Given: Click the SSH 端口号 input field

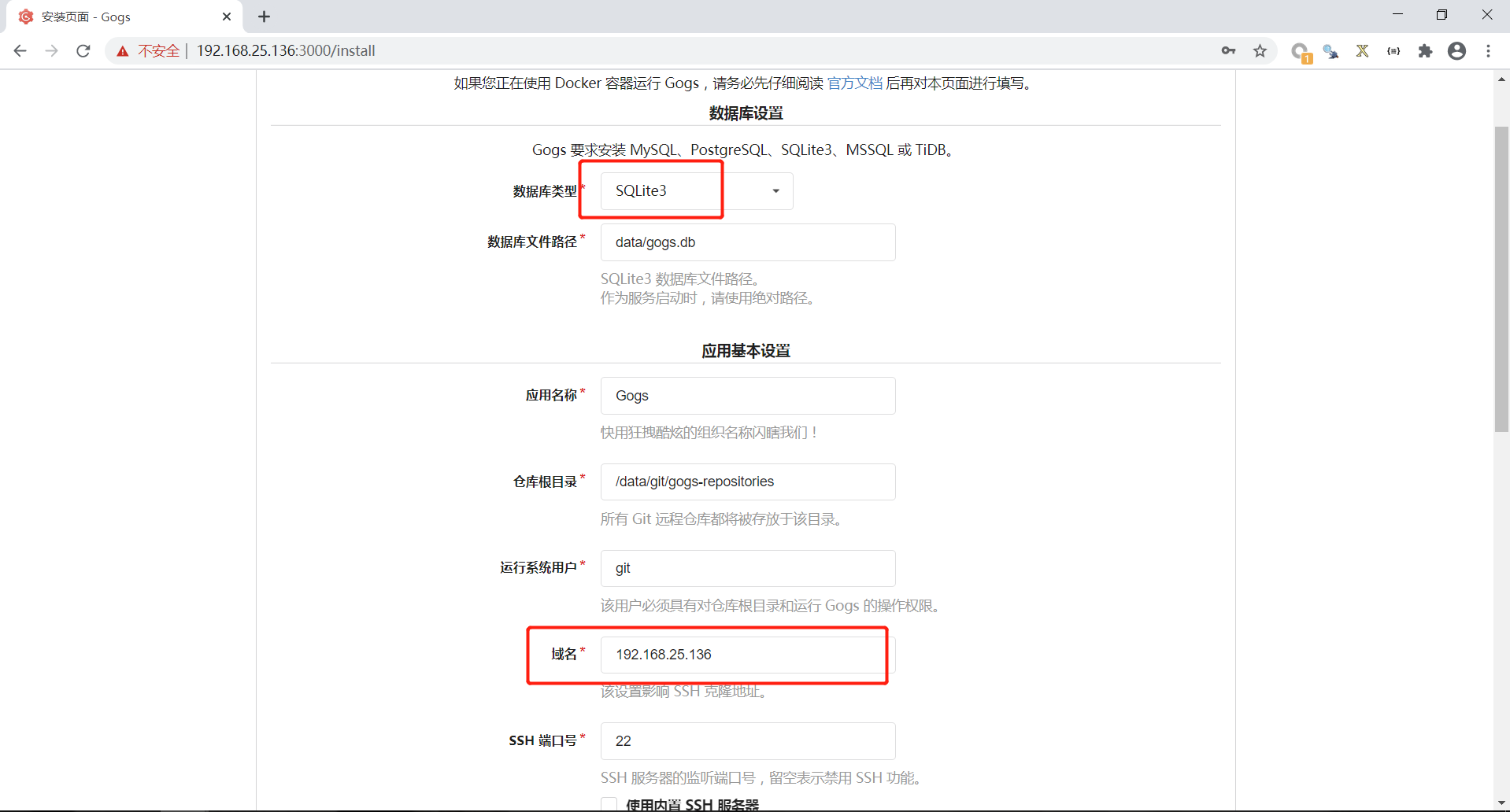Looking at the screenshot, I should point(748,741).
